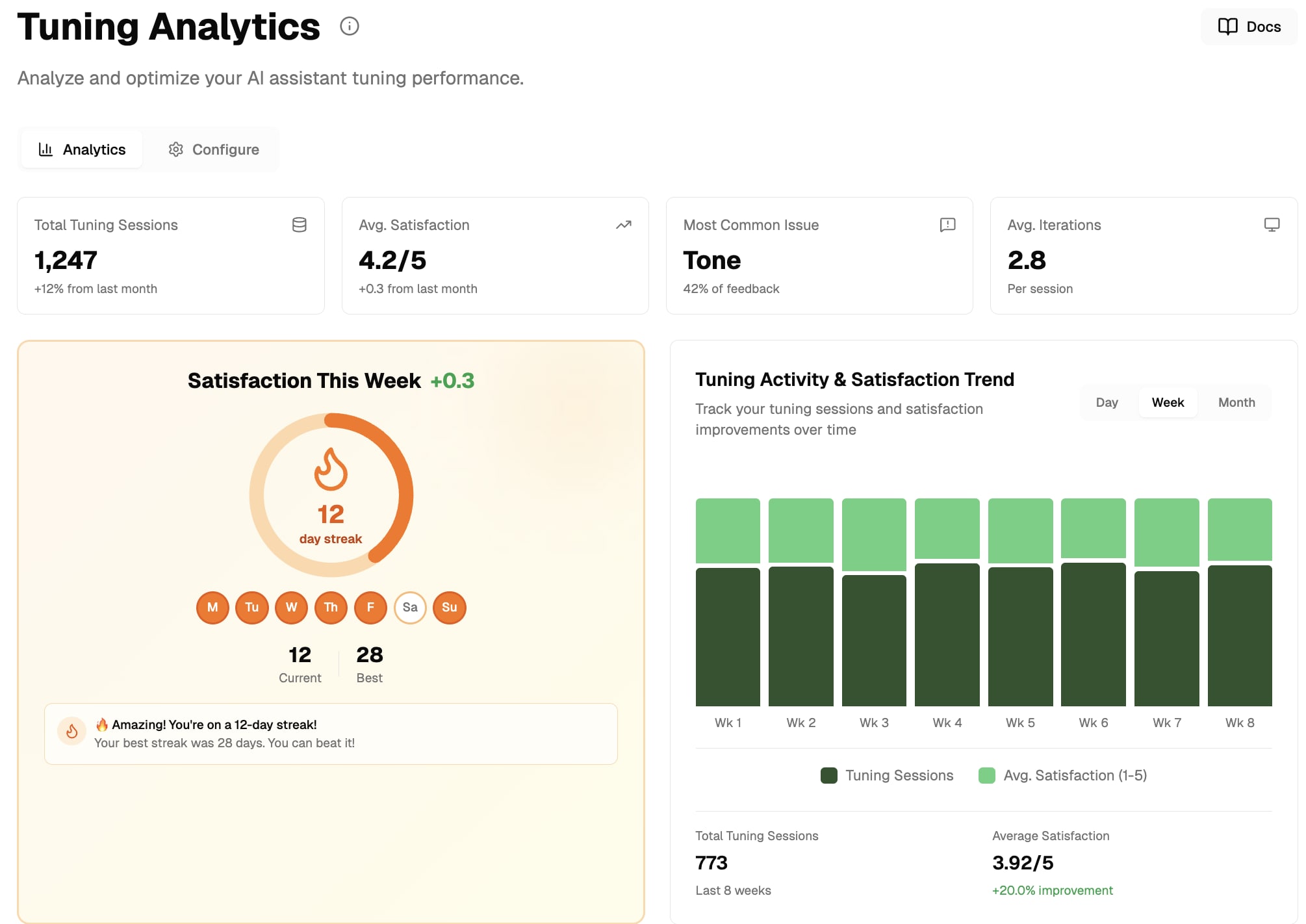Screen dimensions: 1306x924
Task: Switch the trend view to Day
Action: pos(1107,402)
